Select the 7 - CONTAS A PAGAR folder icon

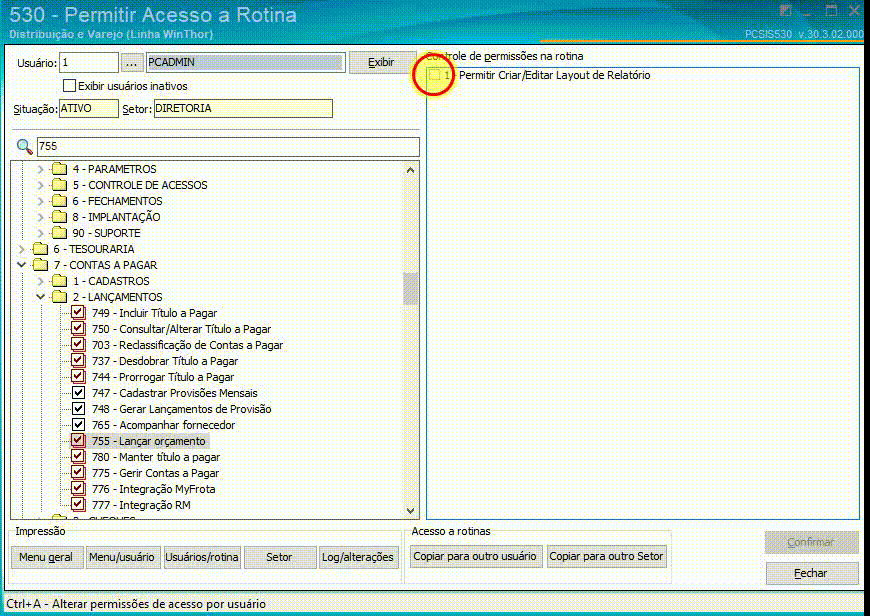tap(40, 265)
